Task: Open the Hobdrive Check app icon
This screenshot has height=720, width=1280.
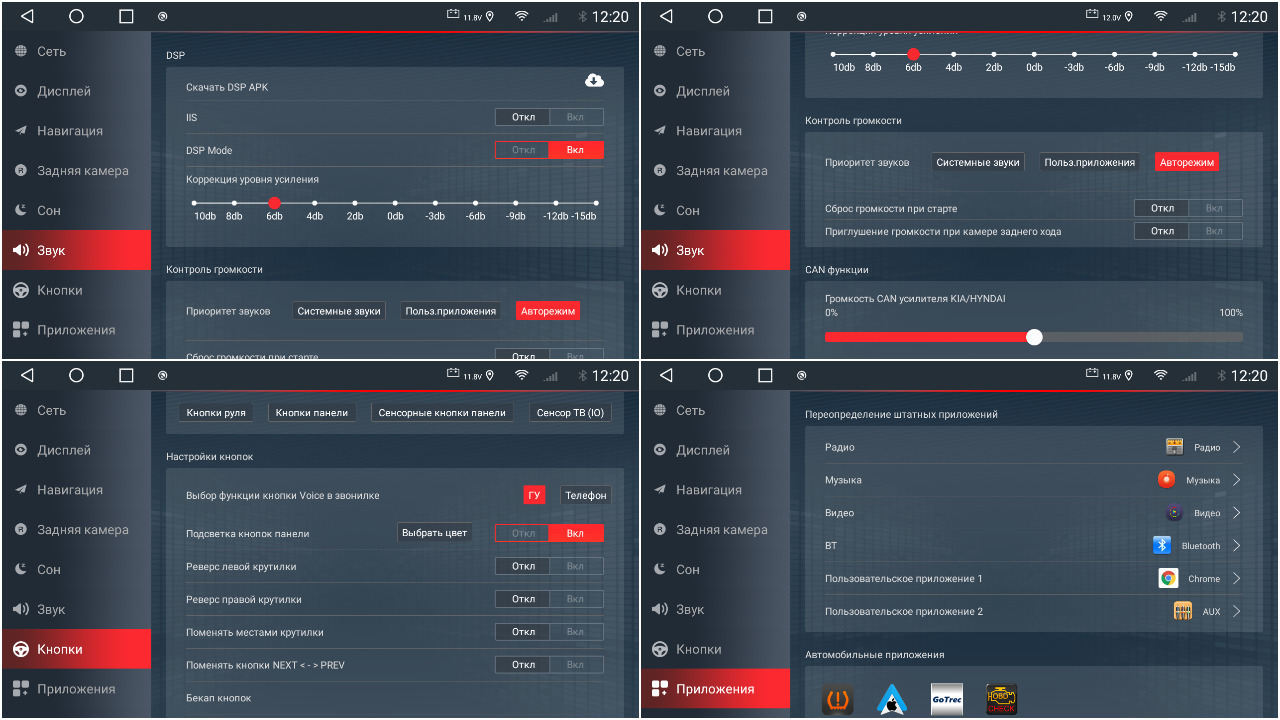Action: coord(1001,699)
